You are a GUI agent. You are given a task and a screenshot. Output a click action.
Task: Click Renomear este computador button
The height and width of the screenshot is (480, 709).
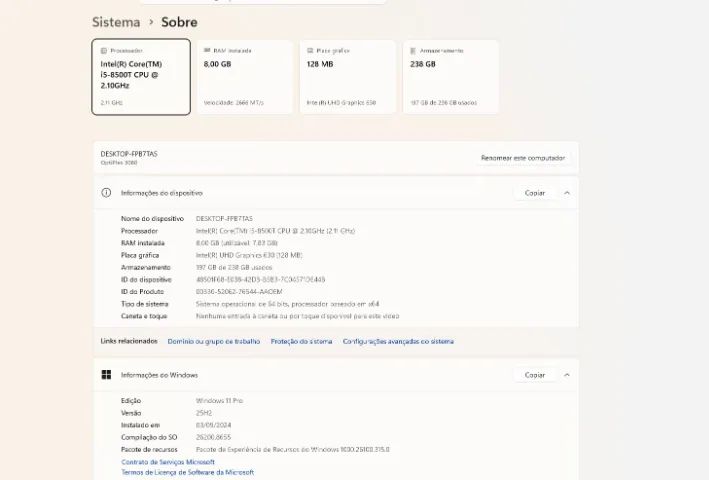tap(523, 158)
